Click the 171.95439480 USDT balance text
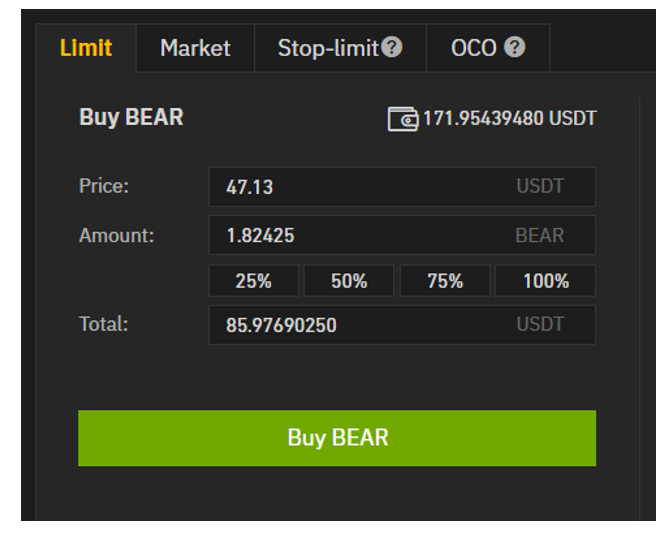Screen dimensions: 667x533 pos(510,118)
